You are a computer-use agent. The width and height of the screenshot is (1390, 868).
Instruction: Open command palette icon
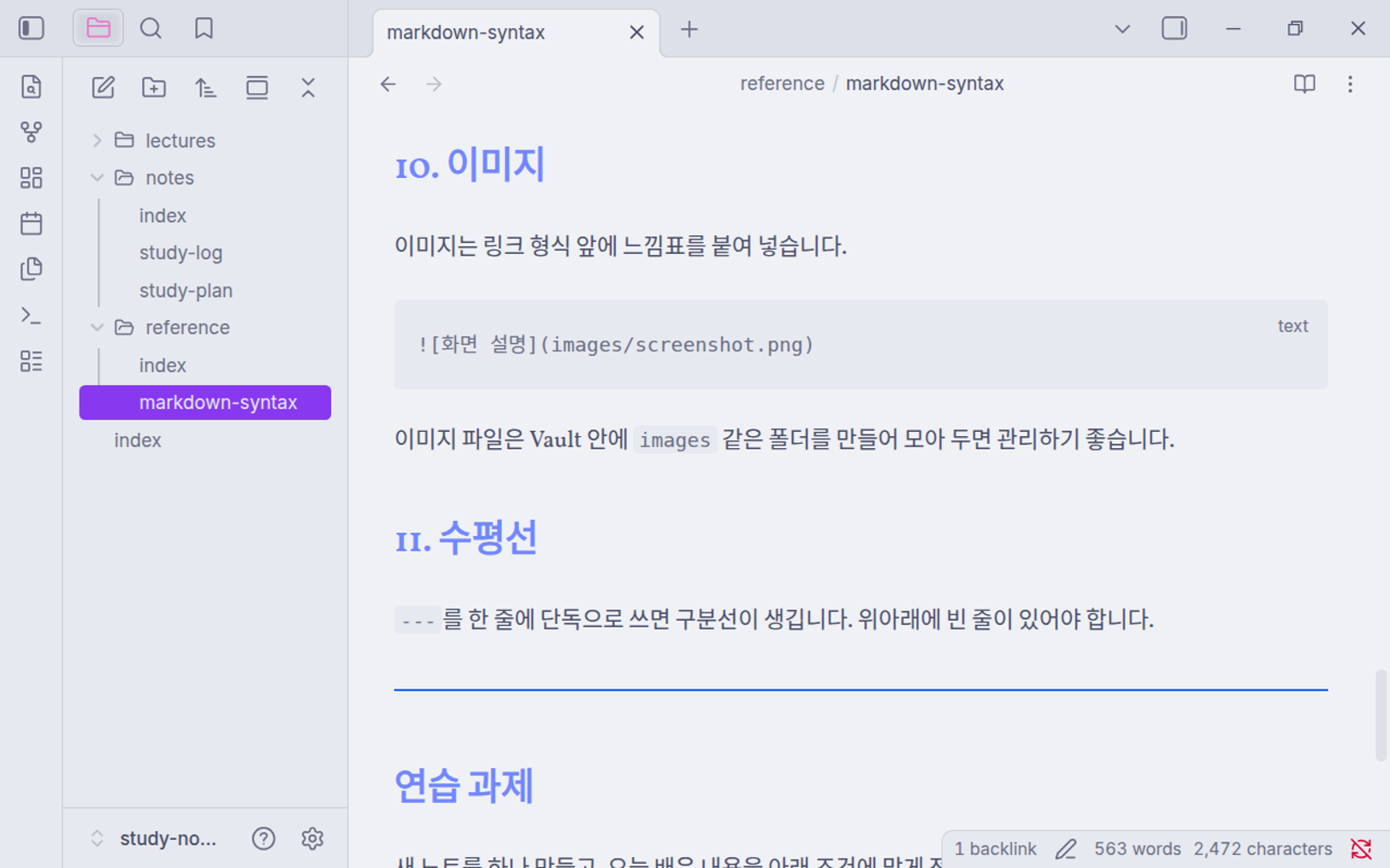coord(32,315)
